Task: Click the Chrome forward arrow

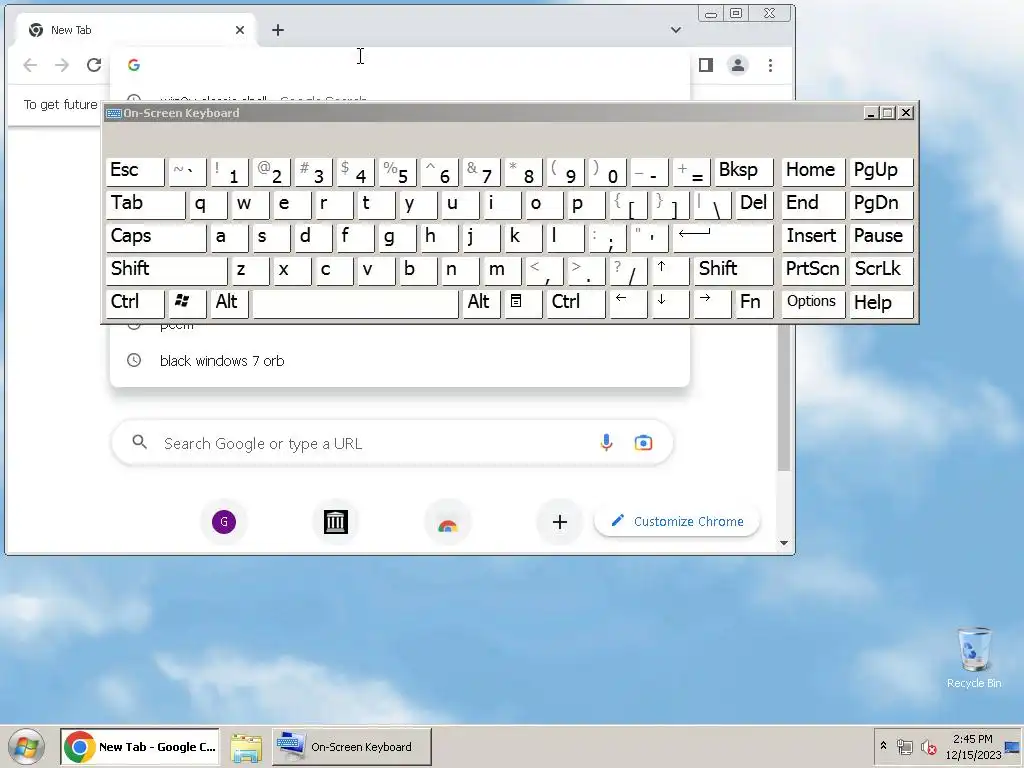Action: pos(62,65)
